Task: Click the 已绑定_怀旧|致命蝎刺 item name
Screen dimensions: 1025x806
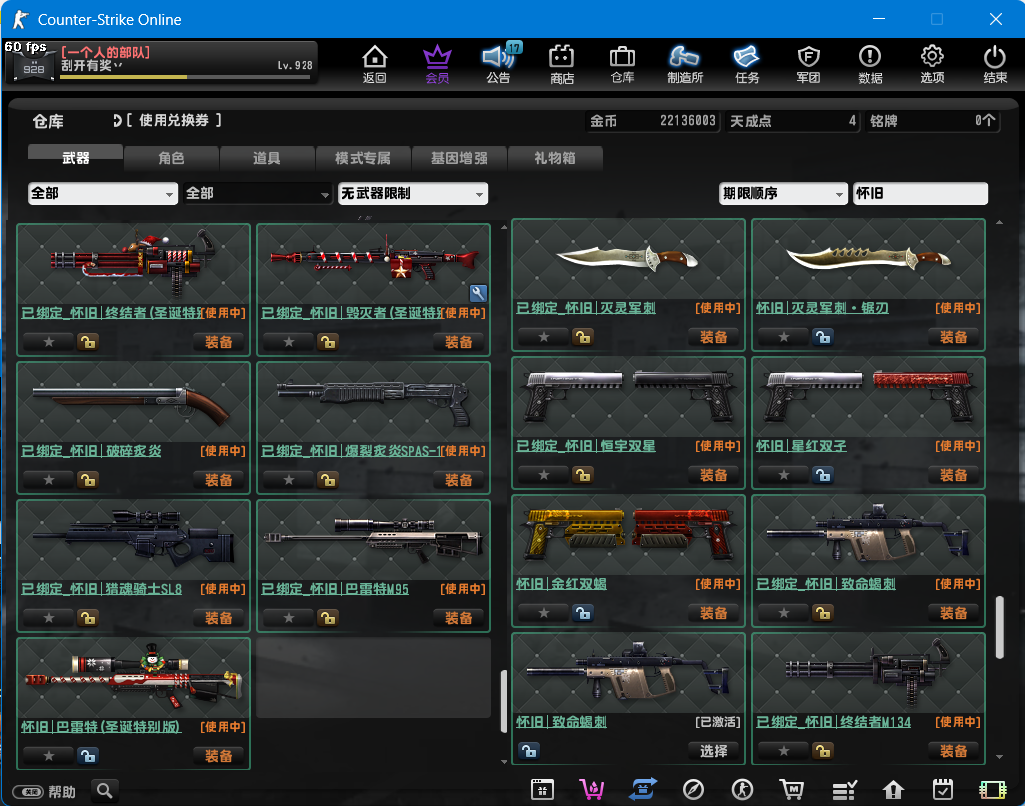Action: pyautogui.click(x=826, y=584)
